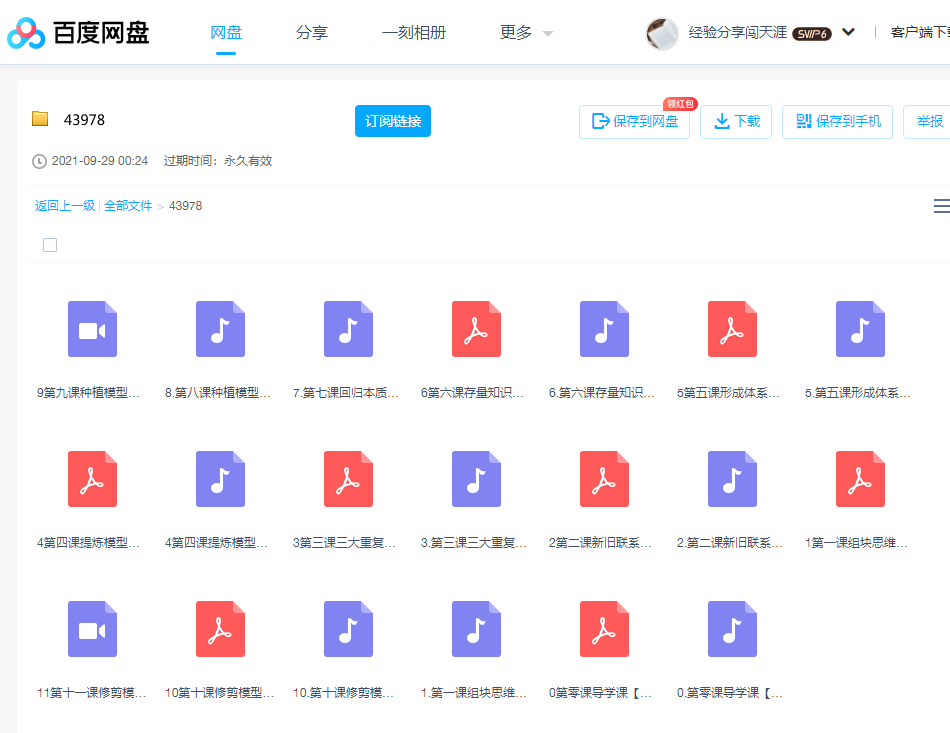Click file name 6第六课存量知识…
Screen dimensions: 950x733
click(472, 393)
